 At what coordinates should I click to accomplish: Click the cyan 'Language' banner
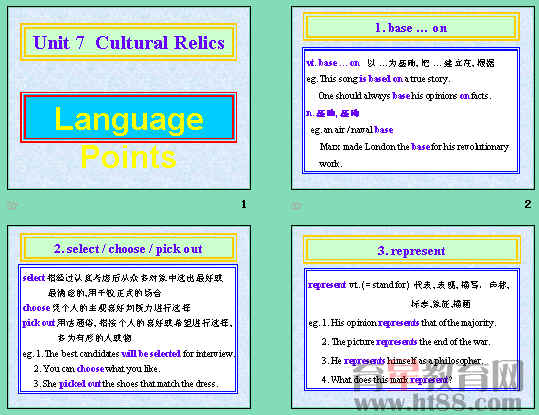click(129, 117)
